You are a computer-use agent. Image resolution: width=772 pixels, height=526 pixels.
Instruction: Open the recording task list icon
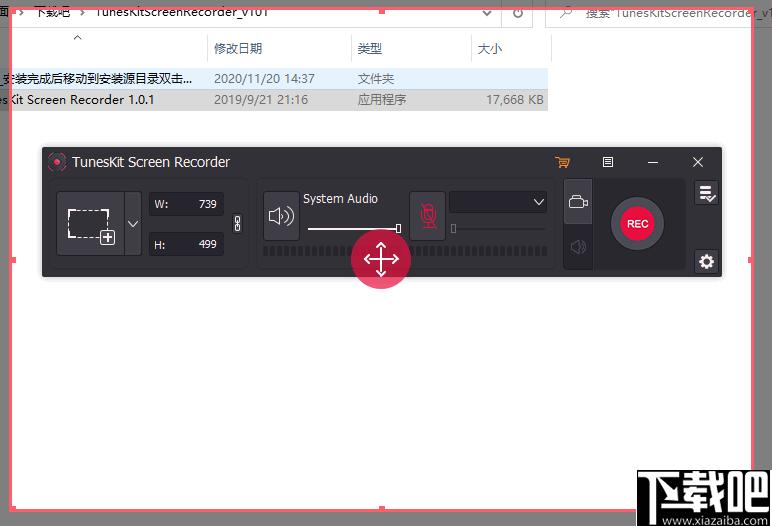[x=707, y=193]
